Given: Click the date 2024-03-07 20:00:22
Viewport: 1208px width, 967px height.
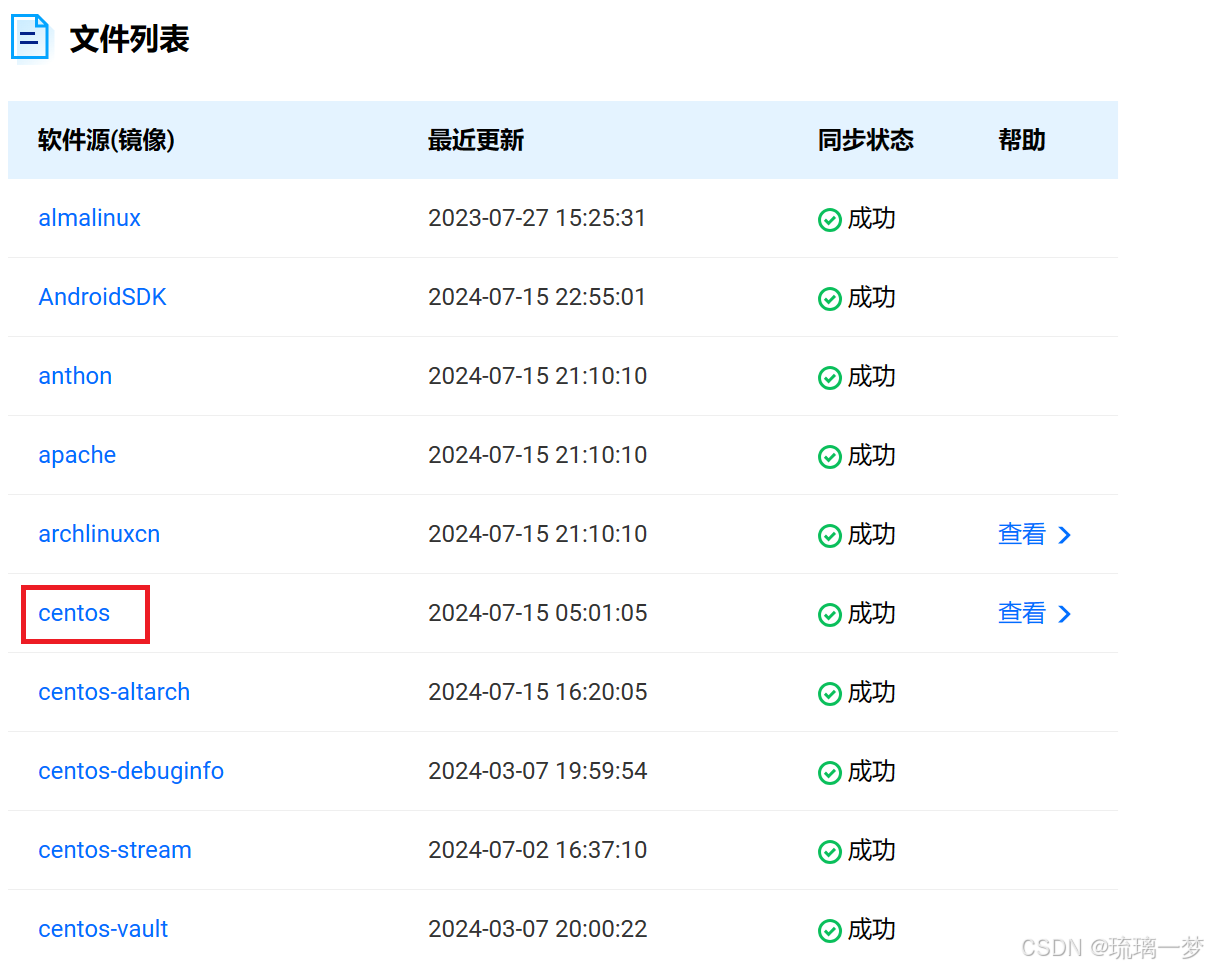Looking at the screenshot, I should pyautogui.click(x=537, y=929).
